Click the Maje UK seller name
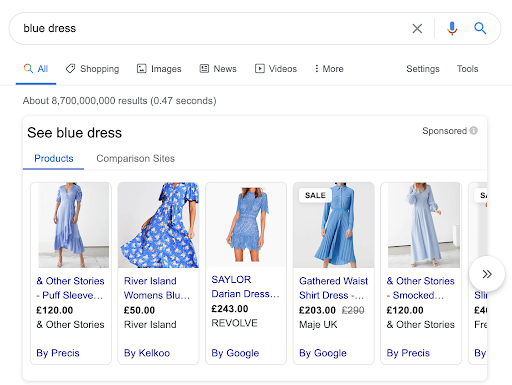 tap(318, 325)
